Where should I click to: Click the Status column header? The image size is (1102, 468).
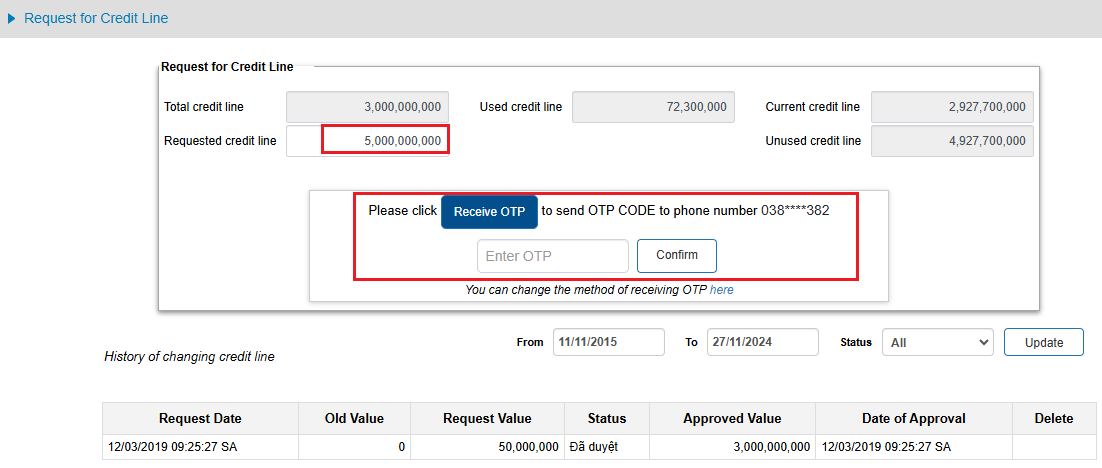tap(607, 419)
